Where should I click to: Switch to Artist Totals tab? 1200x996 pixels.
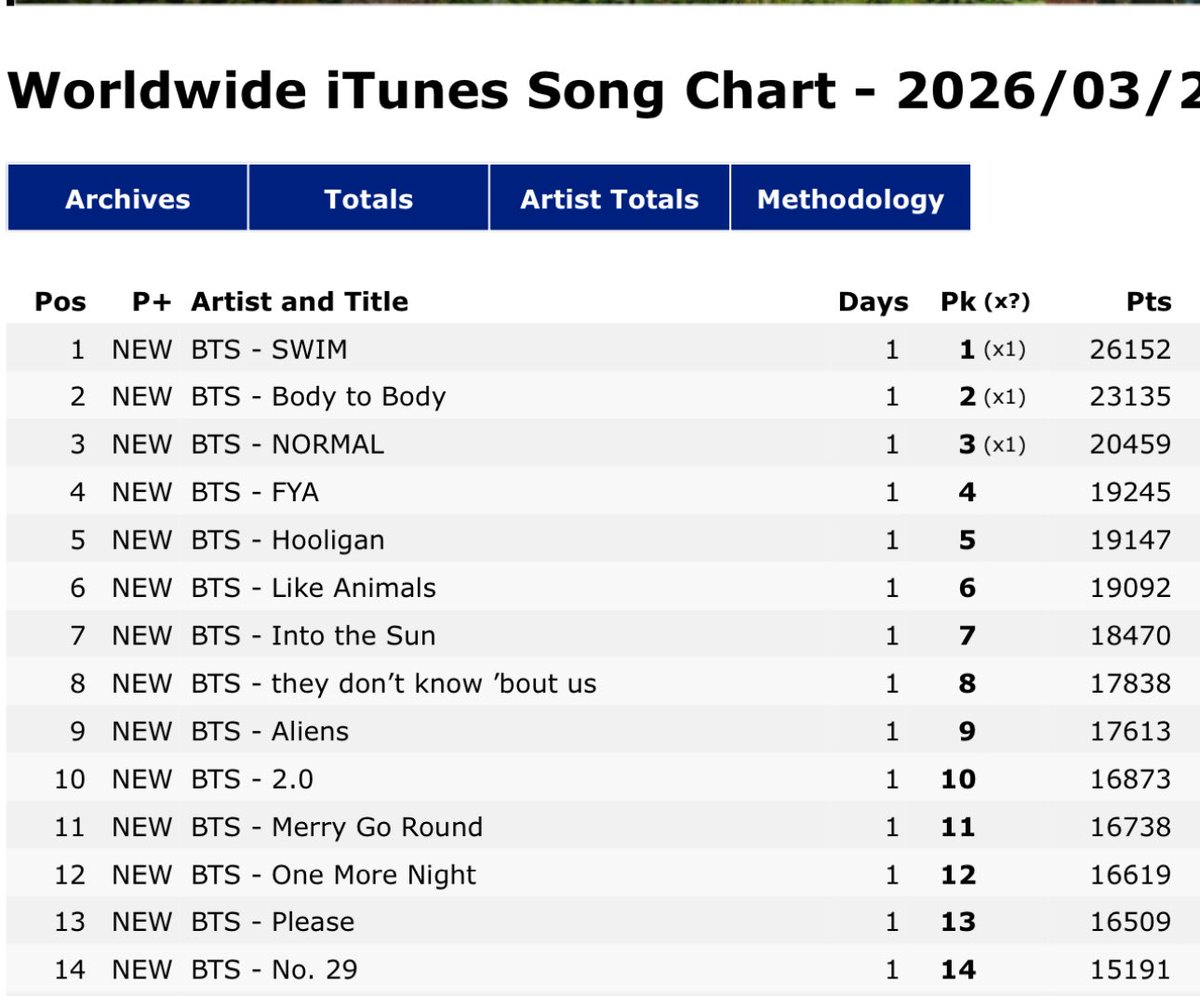[609, 198]
